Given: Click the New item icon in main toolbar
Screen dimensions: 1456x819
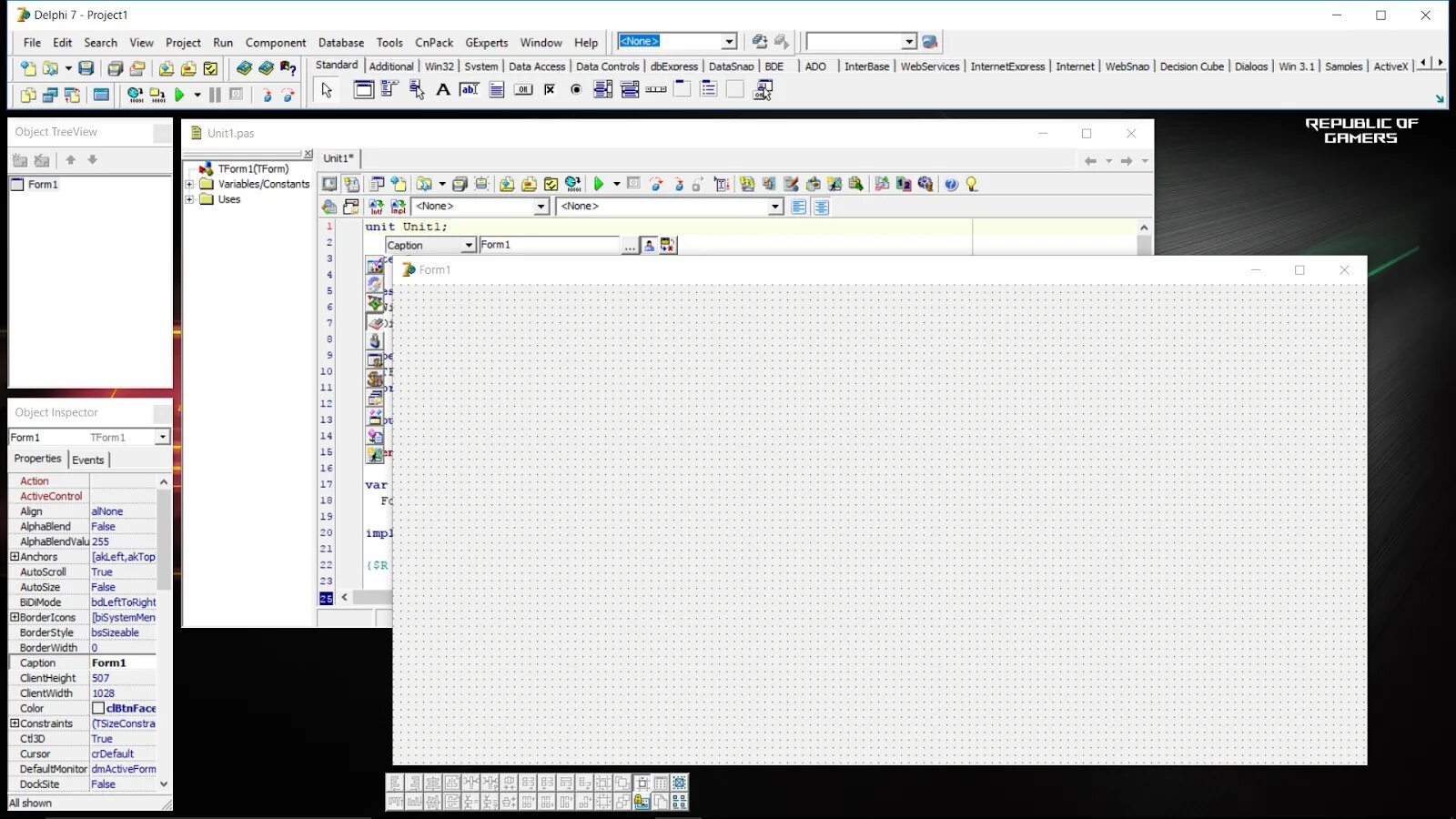Looking at the screenshot, I should click(28, 68).
